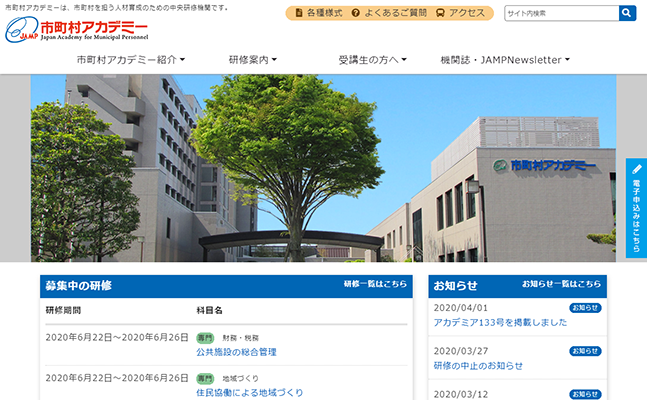Screen dimensions: 647x400
Task: Click 研修一覧はこちら link
Action: [375, 284]
